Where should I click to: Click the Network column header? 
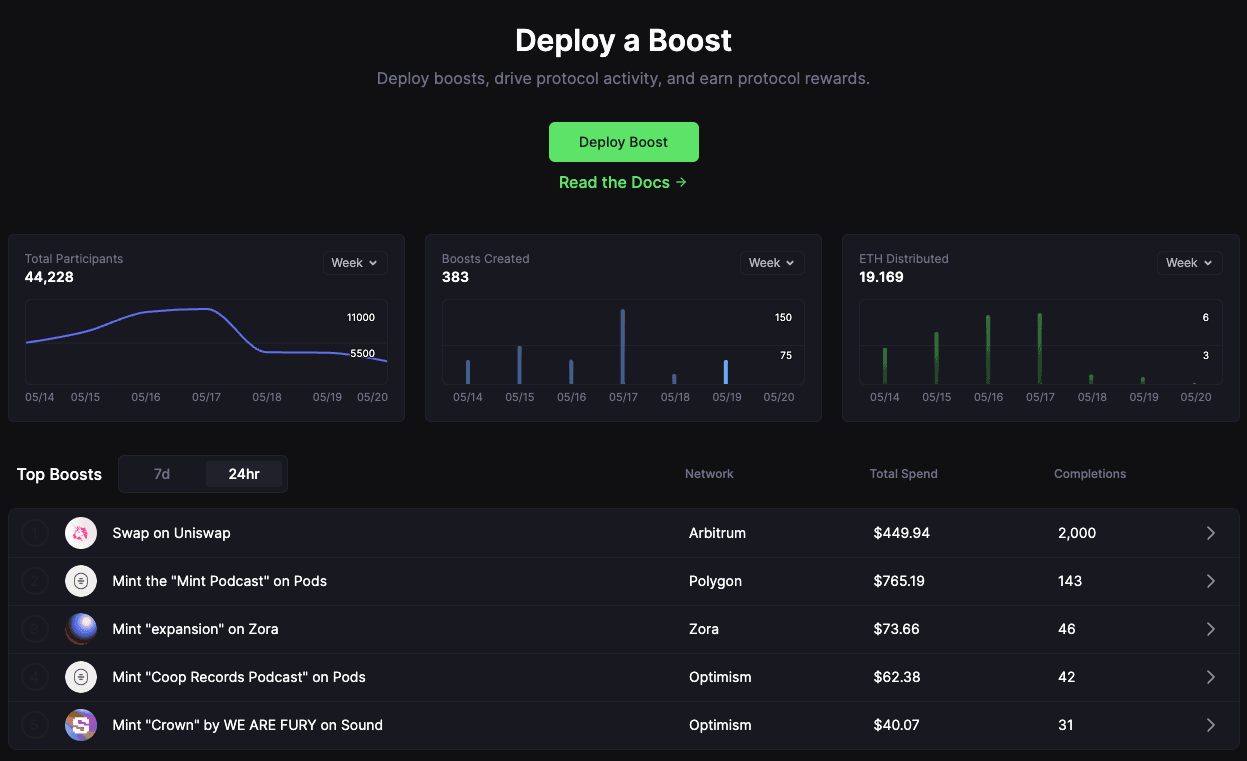[x=709, y=474]
